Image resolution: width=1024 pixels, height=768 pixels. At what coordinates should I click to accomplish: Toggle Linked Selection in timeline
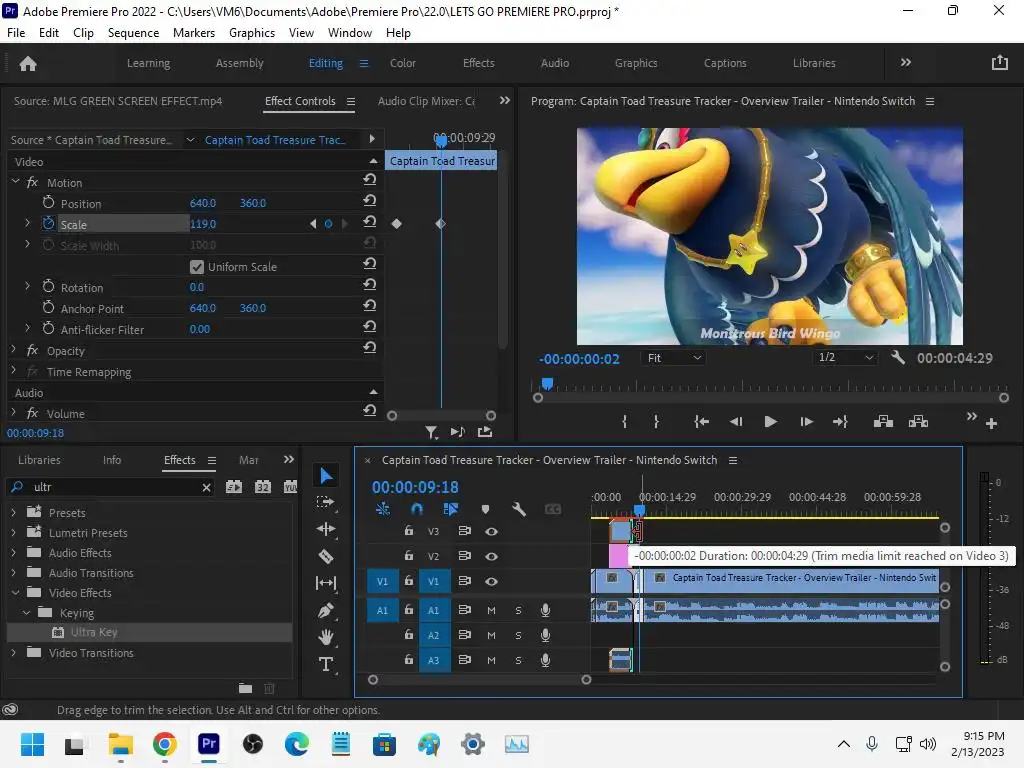(451, 509)
